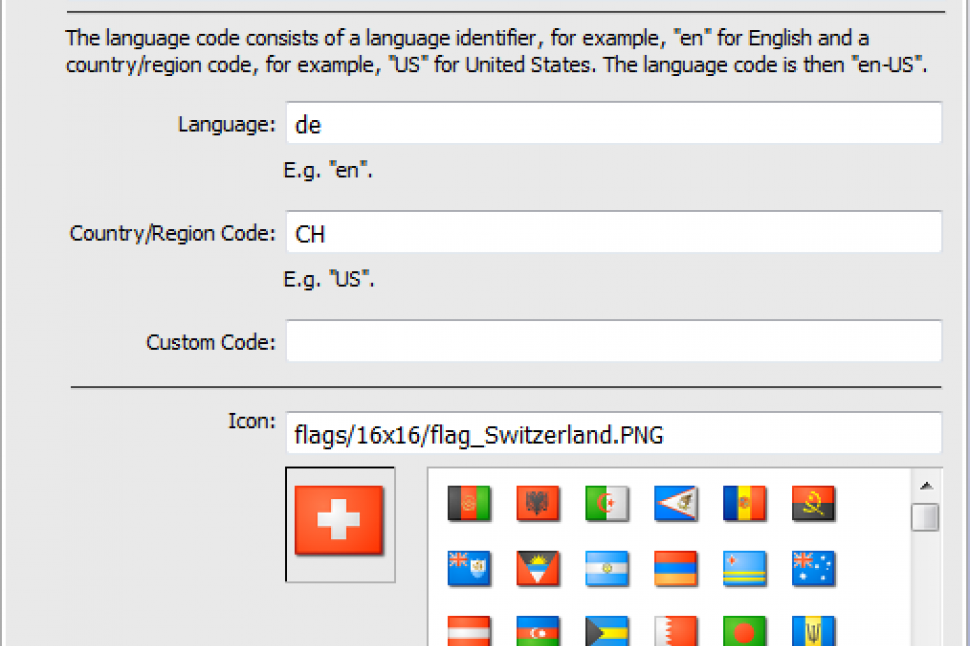Click the Language field containing "de"
Viewport: 970px width, 646px height.
[x=612, y=124]
